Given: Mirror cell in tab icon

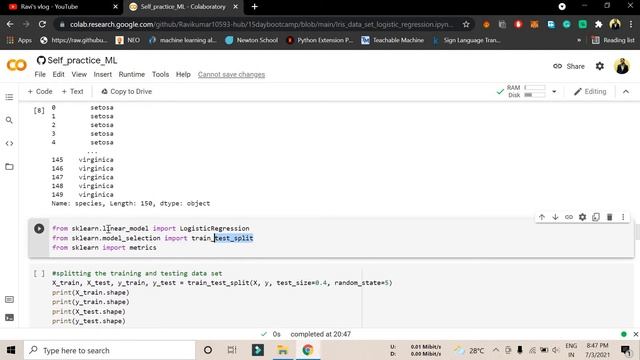Looking at the screenshot, I should [596, 217].
